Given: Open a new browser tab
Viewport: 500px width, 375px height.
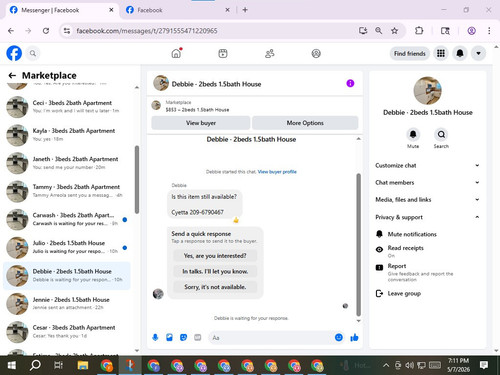Looking at the screenshot, I should 245,10.
